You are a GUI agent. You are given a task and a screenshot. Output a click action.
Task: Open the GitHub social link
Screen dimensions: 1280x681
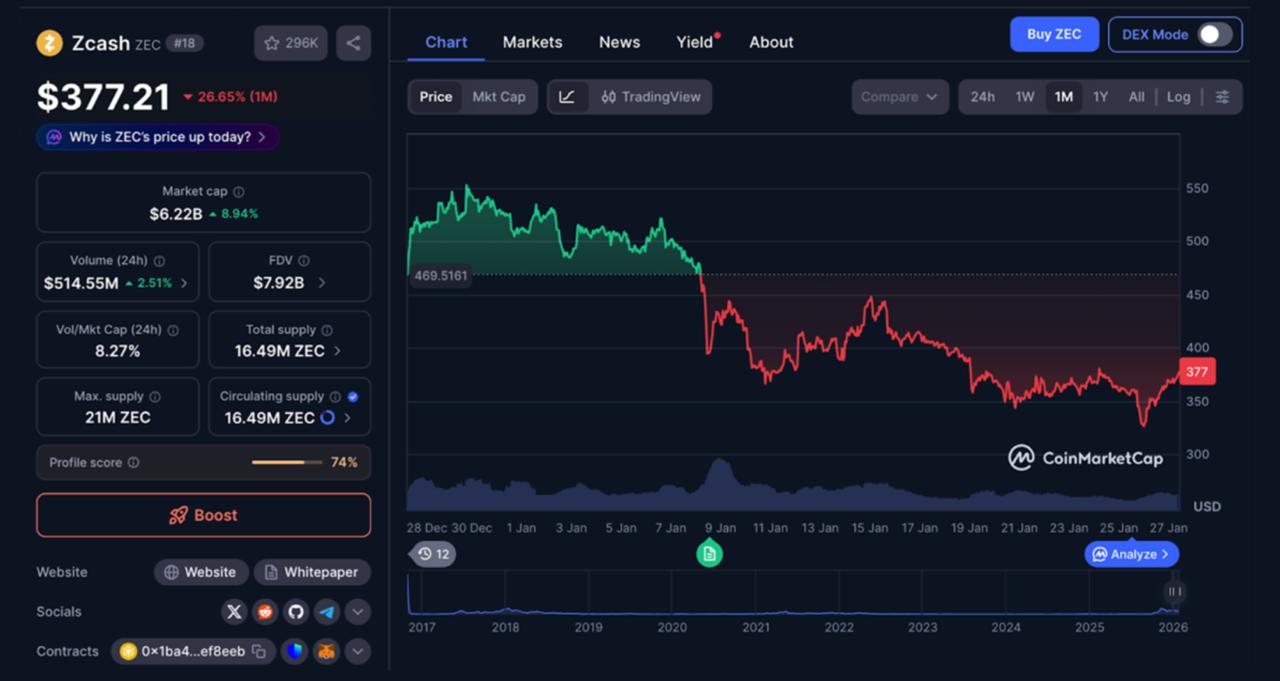coord(295,612)
